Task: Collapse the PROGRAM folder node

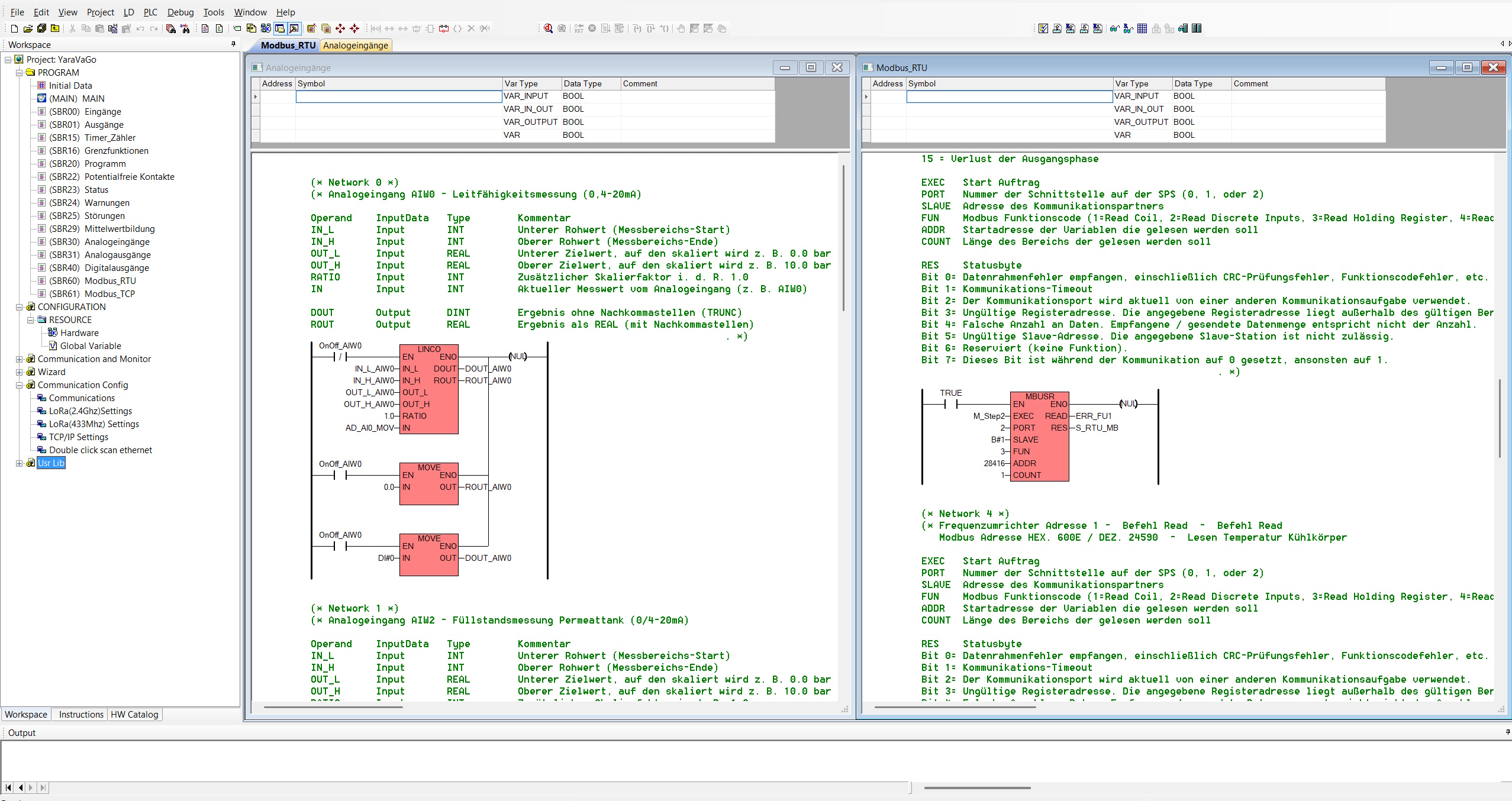Action: (19, 73)
